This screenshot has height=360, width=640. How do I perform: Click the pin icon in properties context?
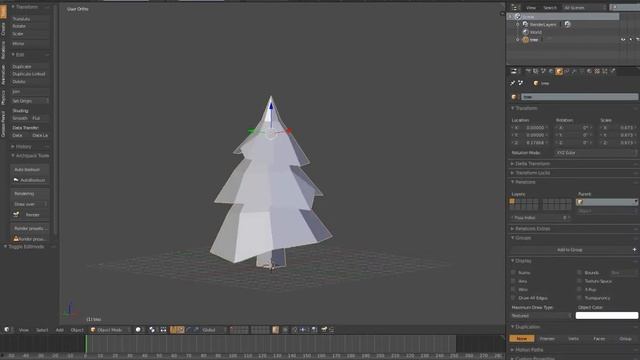point(513,83)
